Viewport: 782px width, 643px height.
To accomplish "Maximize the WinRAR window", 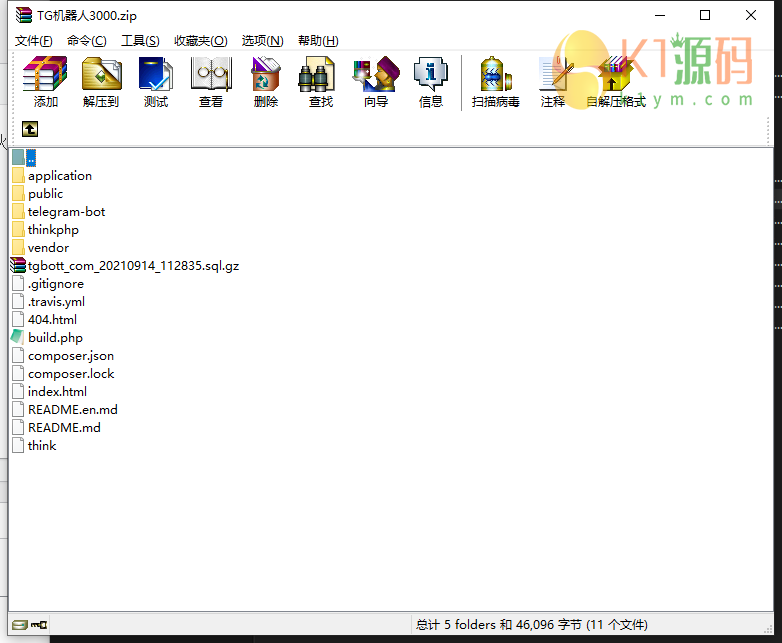I will coord(705,15).
